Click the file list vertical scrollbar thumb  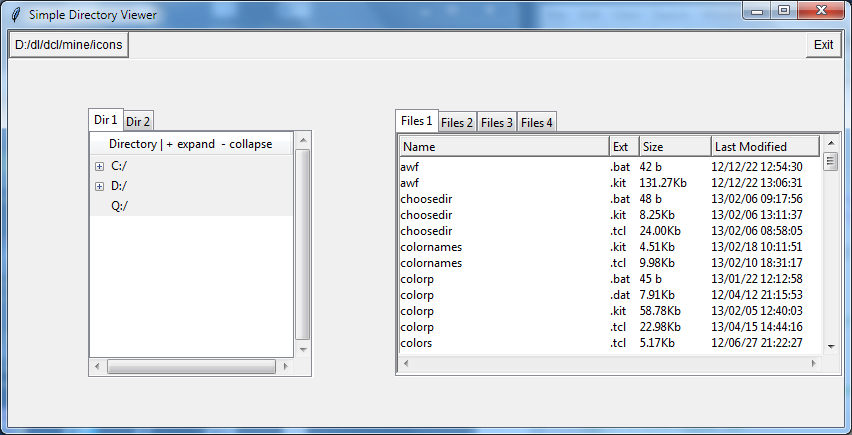click(x=830, y=161)
